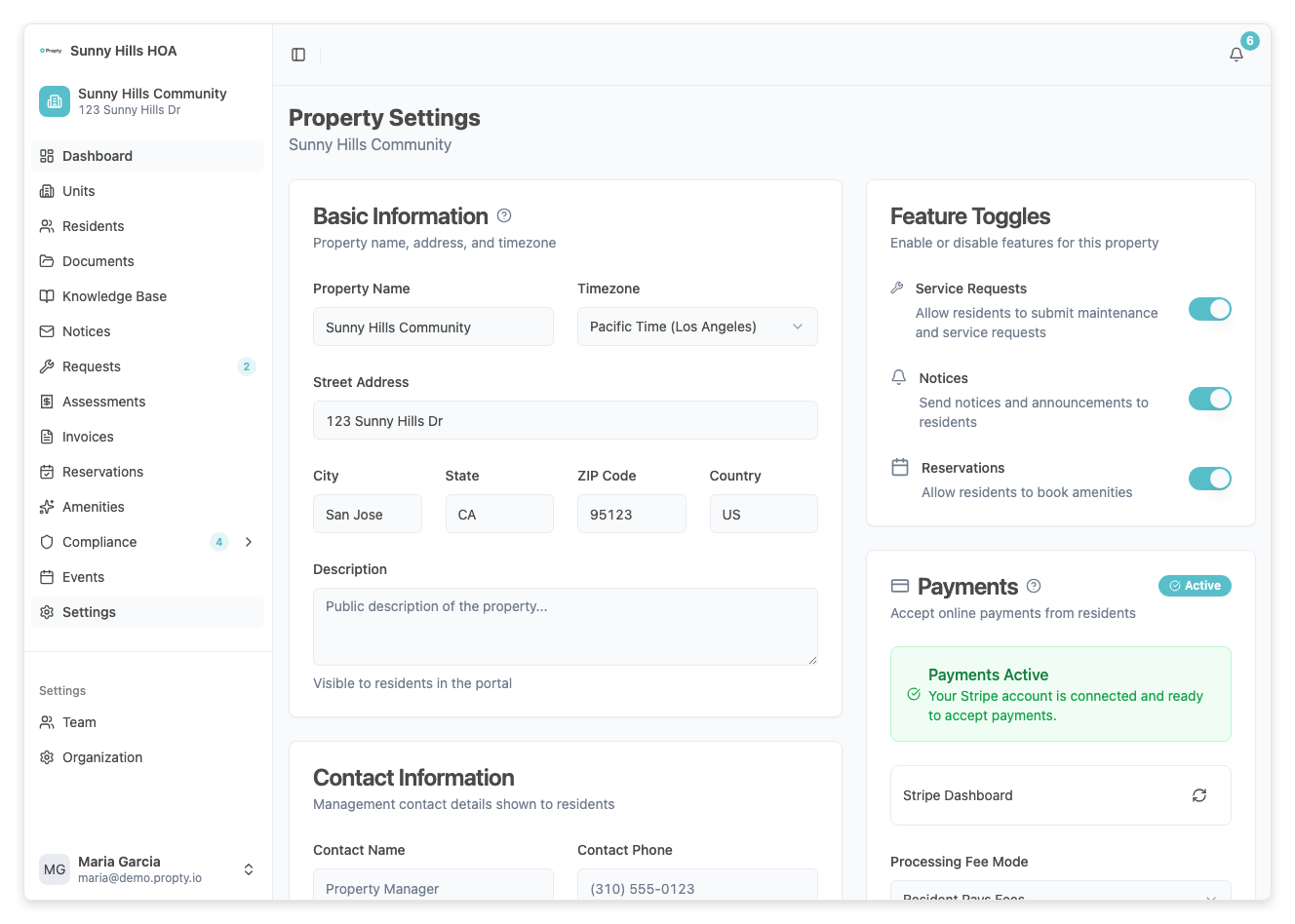Disable the Reservations amenity booking toggle
1295x924 pixels.
(x=1209, y=479)
